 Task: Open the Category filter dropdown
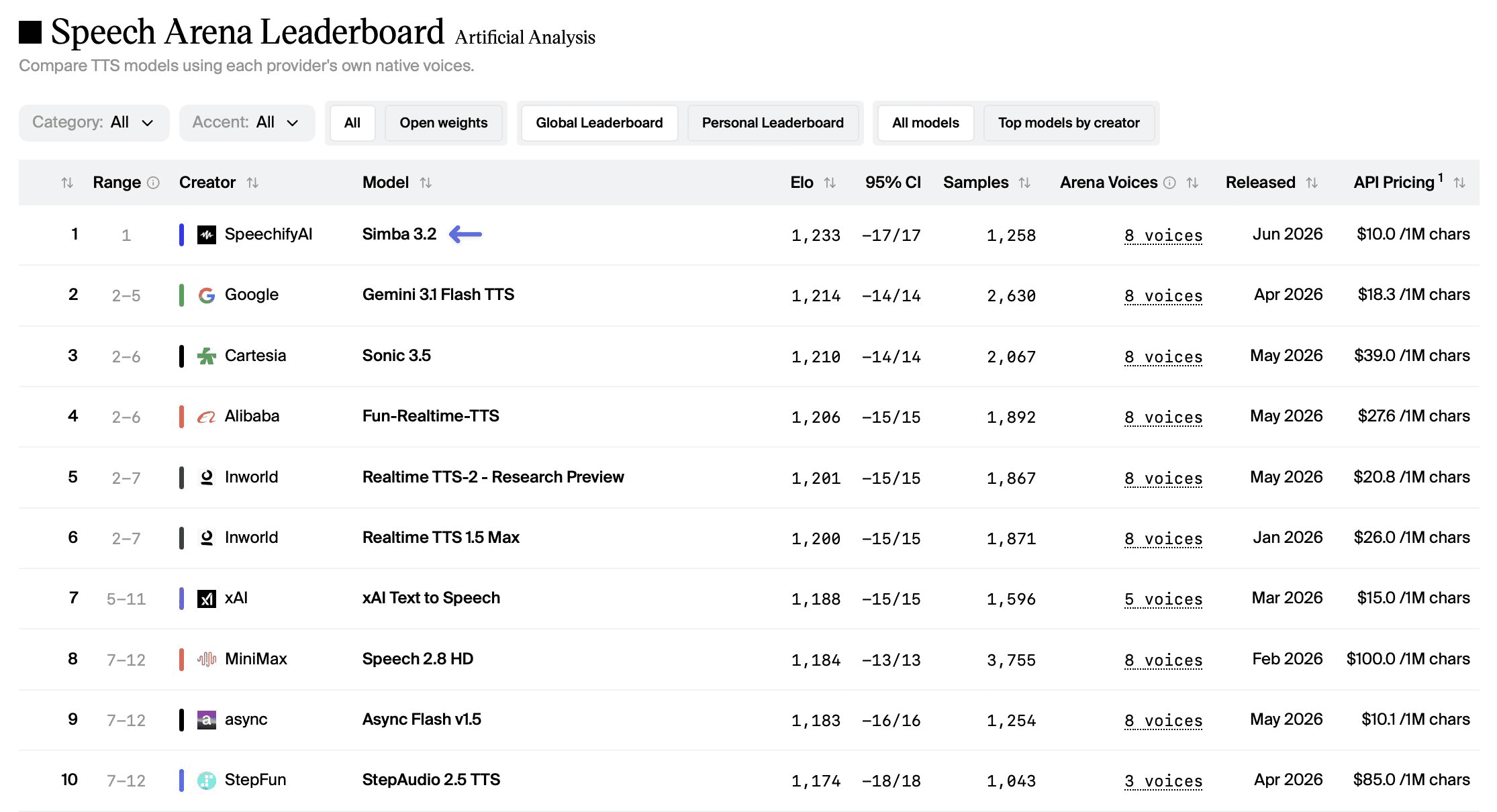coord(94,123)
